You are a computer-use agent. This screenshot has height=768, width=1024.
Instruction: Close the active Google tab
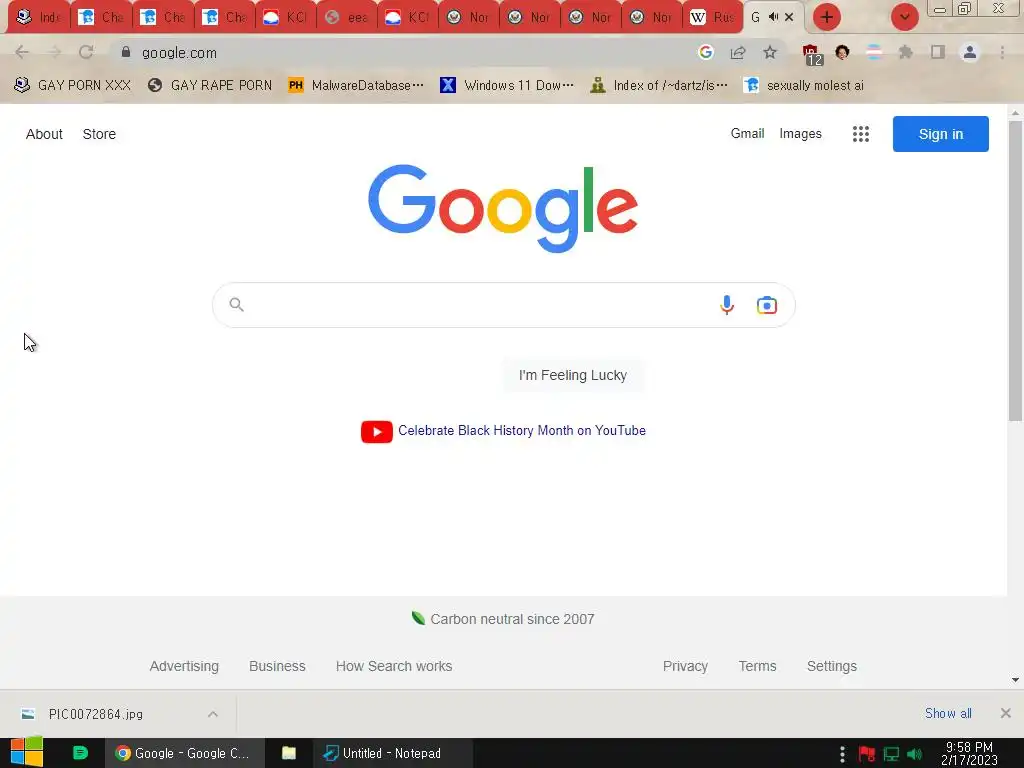pyautogui.click(x=789, y=17)
